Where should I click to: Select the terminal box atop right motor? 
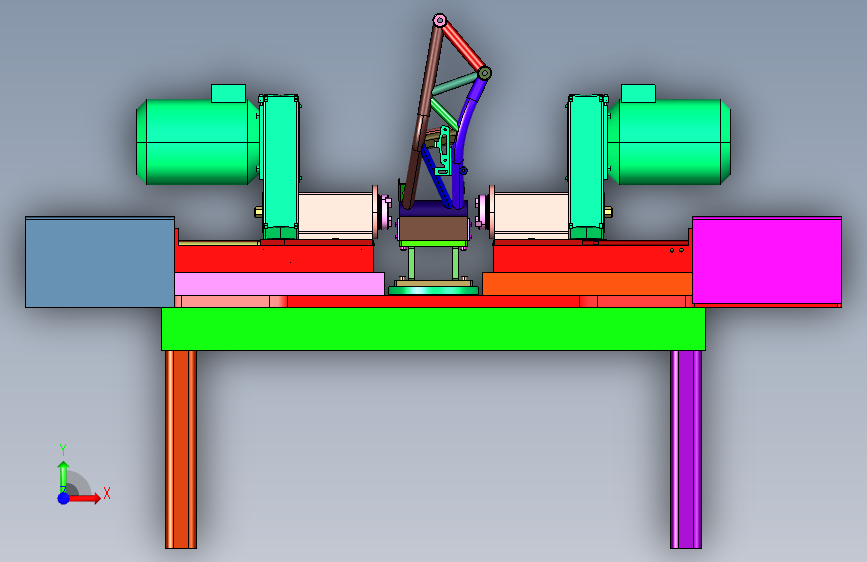tap(639, 93)
